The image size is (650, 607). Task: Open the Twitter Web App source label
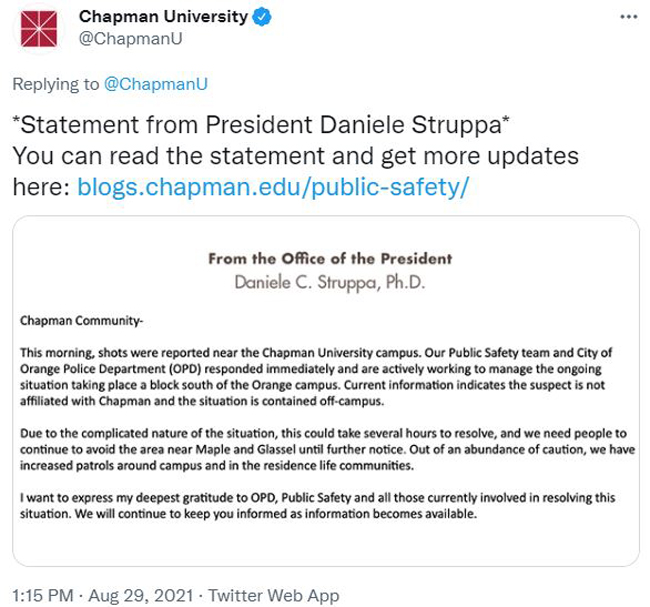pyautogui.click(x=274, y=595)
